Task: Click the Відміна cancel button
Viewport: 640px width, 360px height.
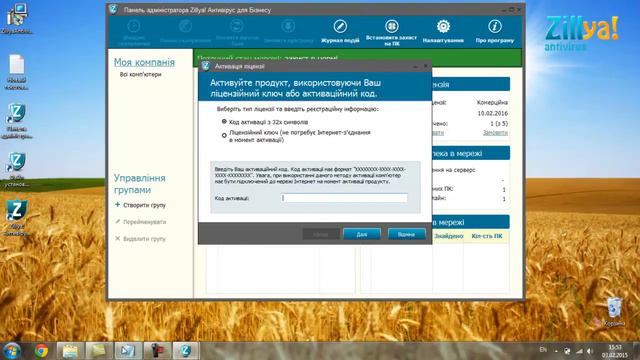Action: 406,234
